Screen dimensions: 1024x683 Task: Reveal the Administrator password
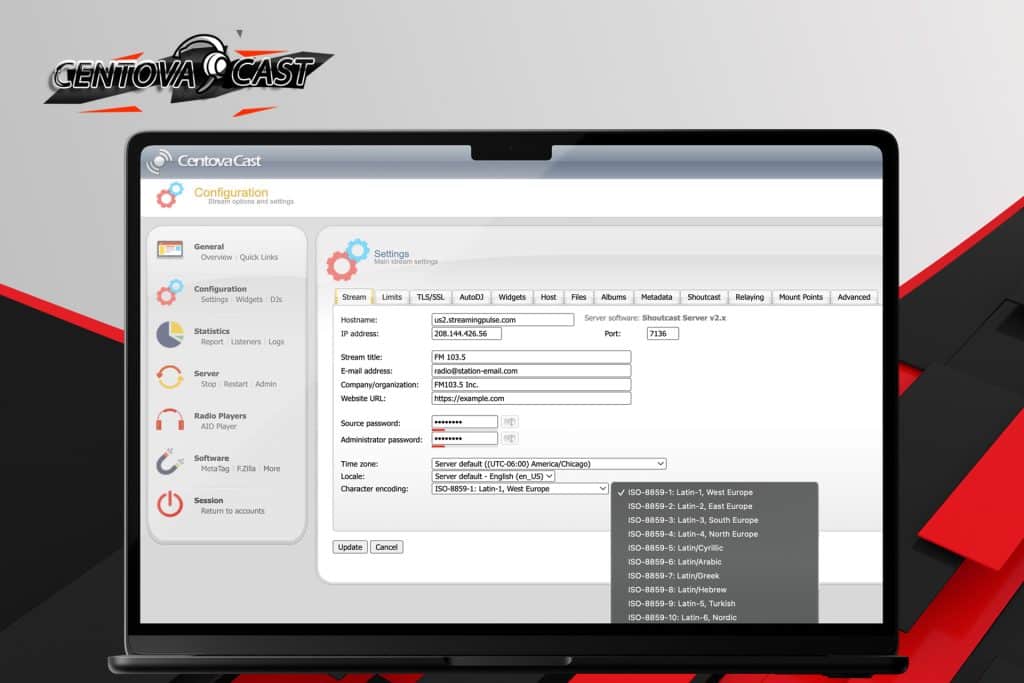(x=510, y=437)
